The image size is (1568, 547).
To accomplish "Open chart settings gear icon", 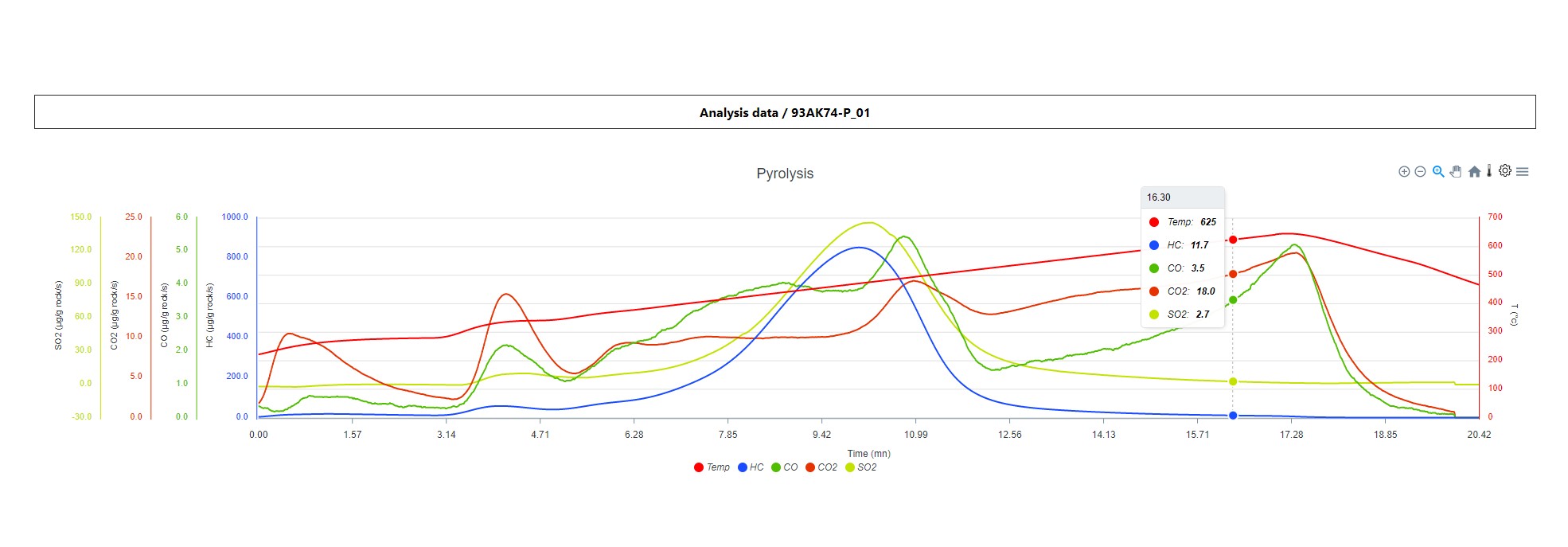I will pyautogui.click(x=1505, y=170).
